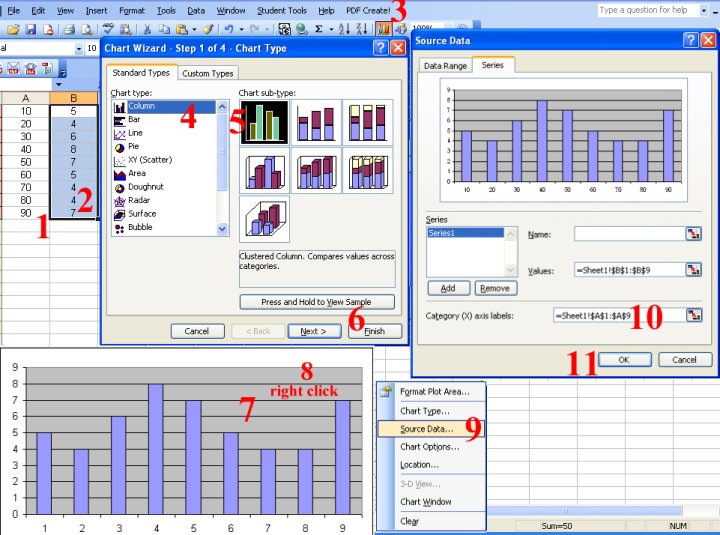
Task: Click Next in the Chart Wizard
Action: coord(314,331)
